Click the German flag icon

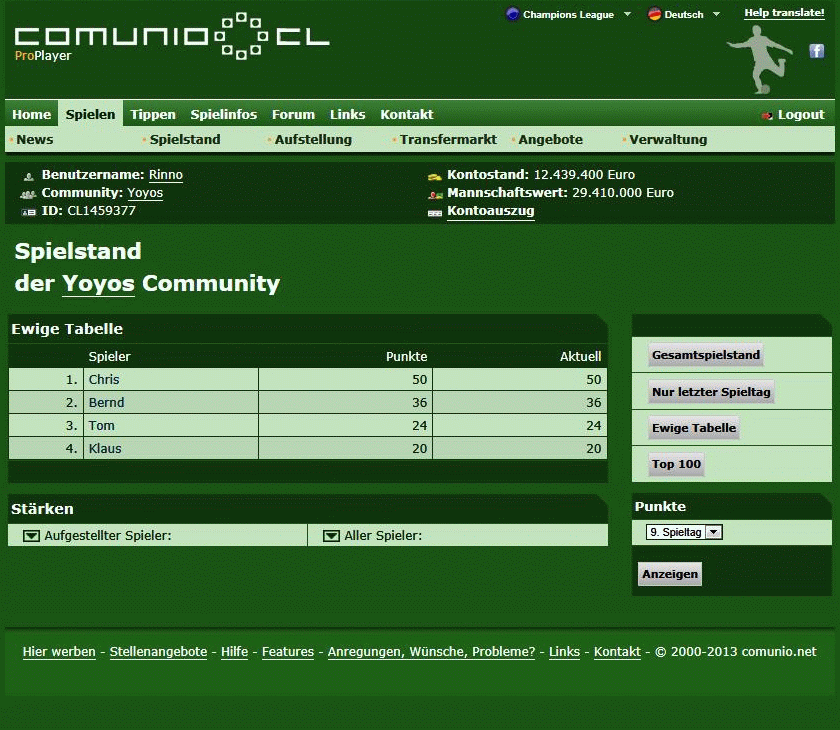pyautogui.click(x=654, y=14)
